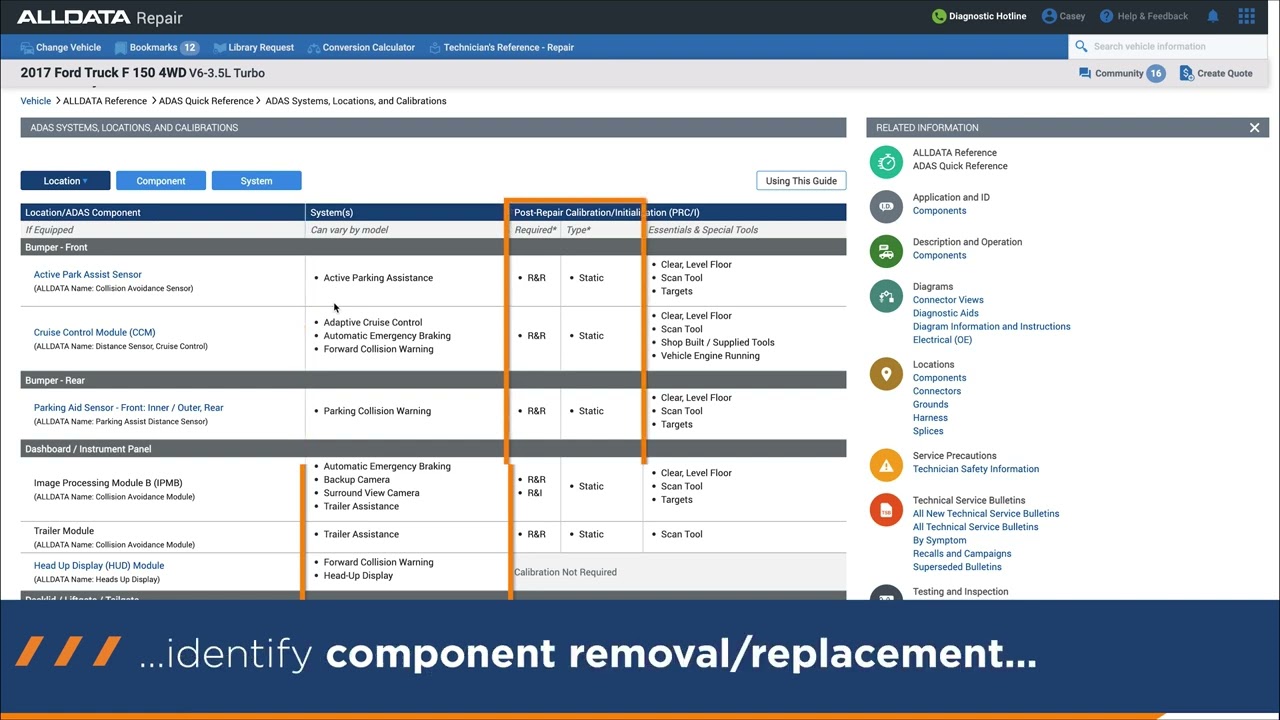Open the Connector Views link

click(x=948, y=300)
